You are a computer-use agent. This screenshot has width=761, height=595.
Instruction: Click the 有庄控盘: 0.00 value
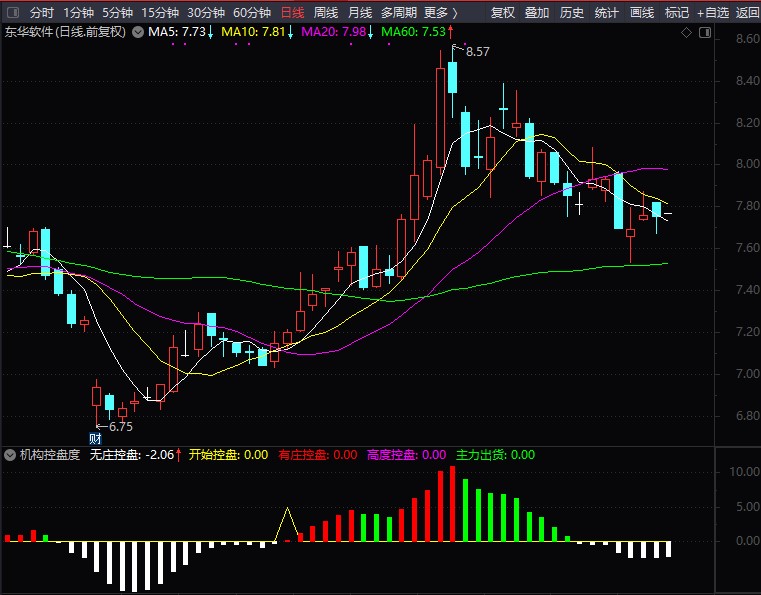pyautogui.click(x=318, y=455)
